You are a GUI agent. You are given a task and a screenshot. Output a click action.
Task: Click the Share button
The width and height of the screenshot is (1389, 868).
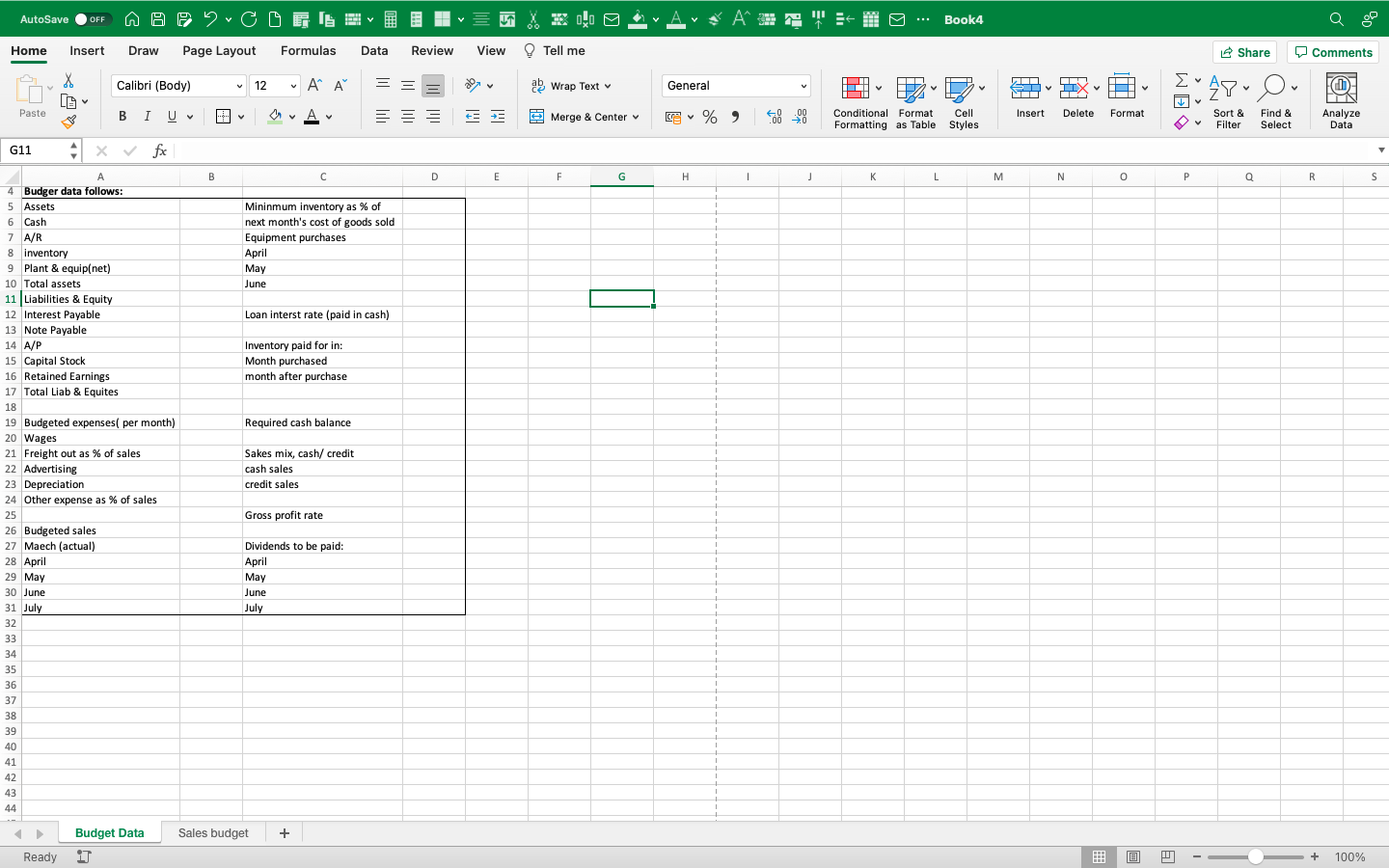[1244, 53]
